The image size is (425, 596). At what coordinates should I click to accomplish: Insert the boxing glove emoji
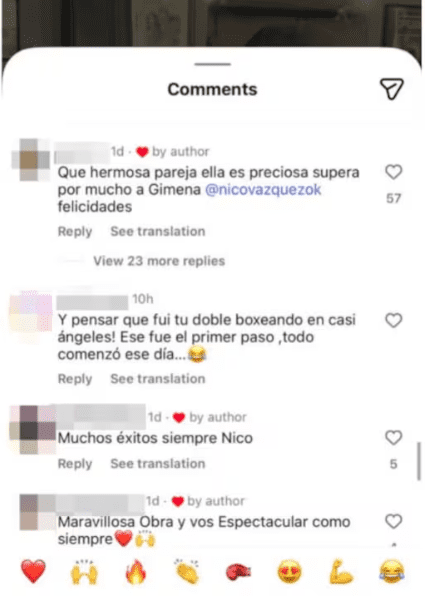click(x=238, y=572)
